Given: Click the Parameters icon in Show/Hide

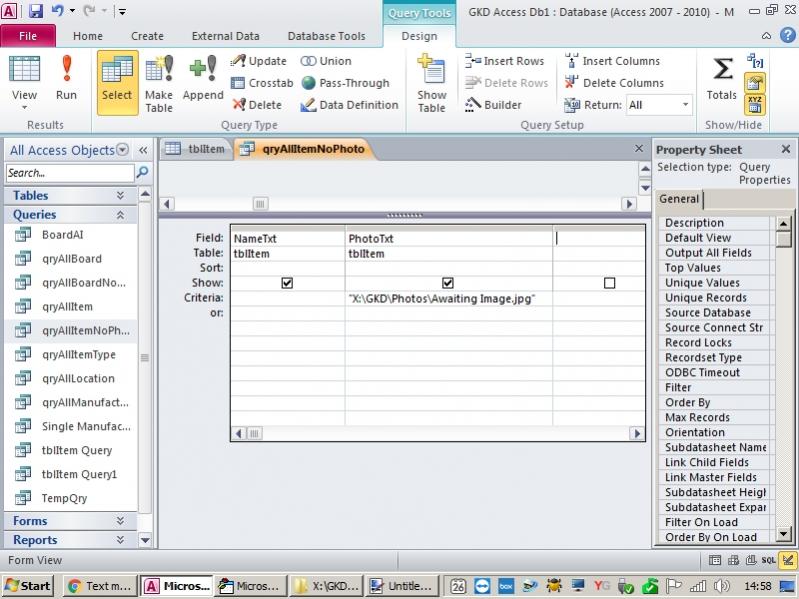Looking at the screenshot, I should coord(755,62).
